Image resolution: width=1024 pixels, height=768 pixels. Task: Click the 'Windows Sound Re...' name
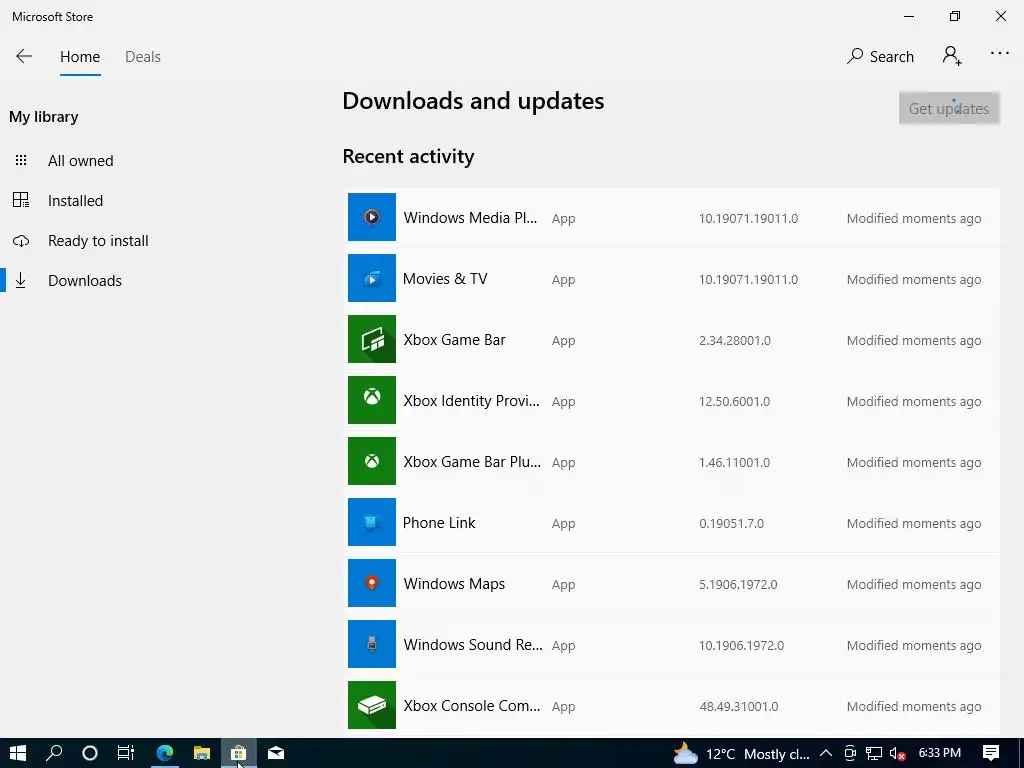pyautogui.click(x=473, y=645)
